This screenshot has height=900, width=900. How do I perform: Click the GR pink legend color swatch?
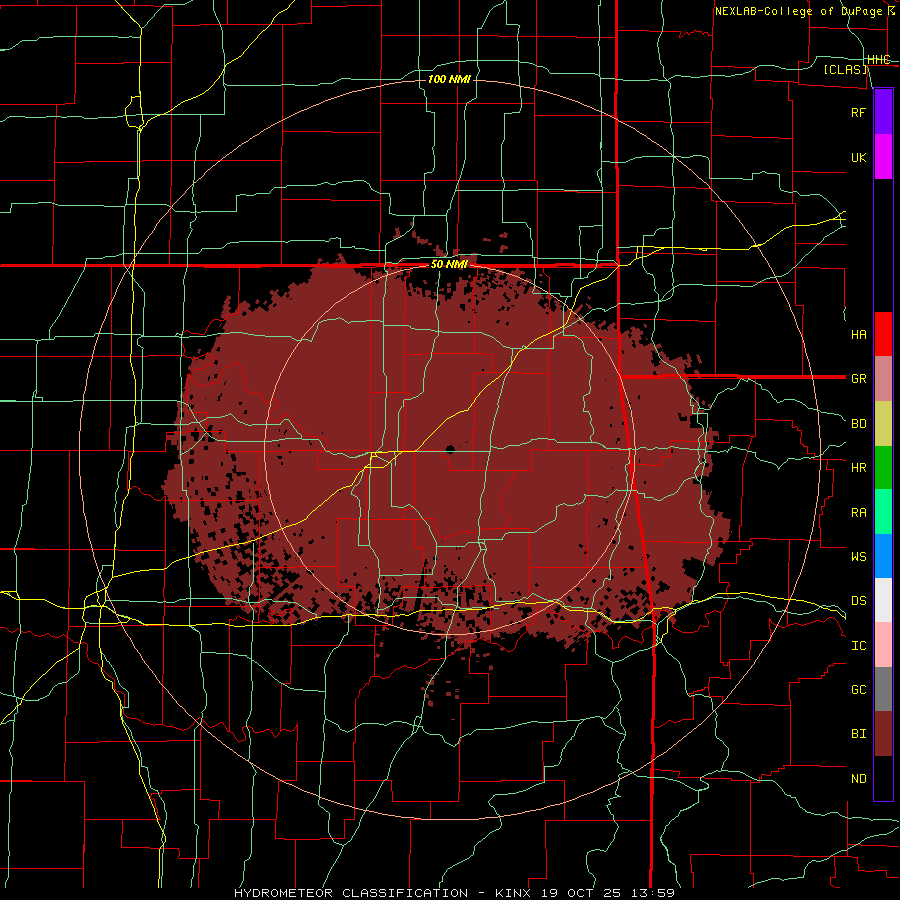click(883, 379)
